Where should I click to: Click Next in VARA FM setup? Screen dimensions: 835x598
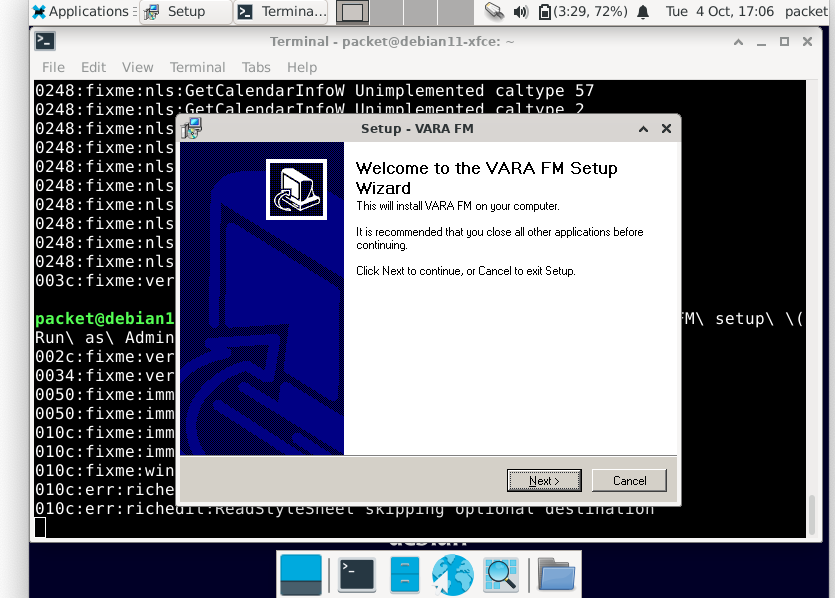[x=544, y=480]
